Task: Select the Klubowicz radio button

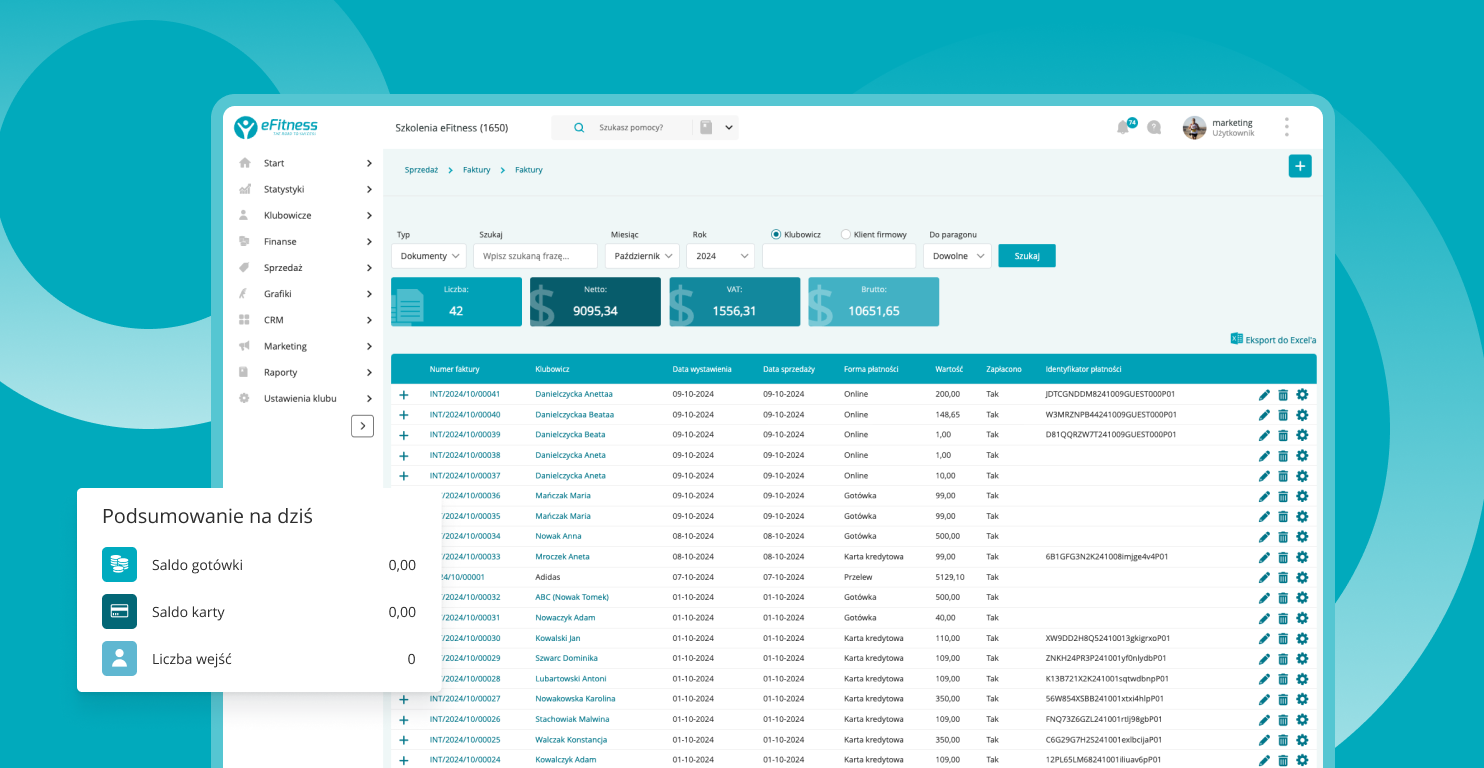Action: [x=776, y=235]
